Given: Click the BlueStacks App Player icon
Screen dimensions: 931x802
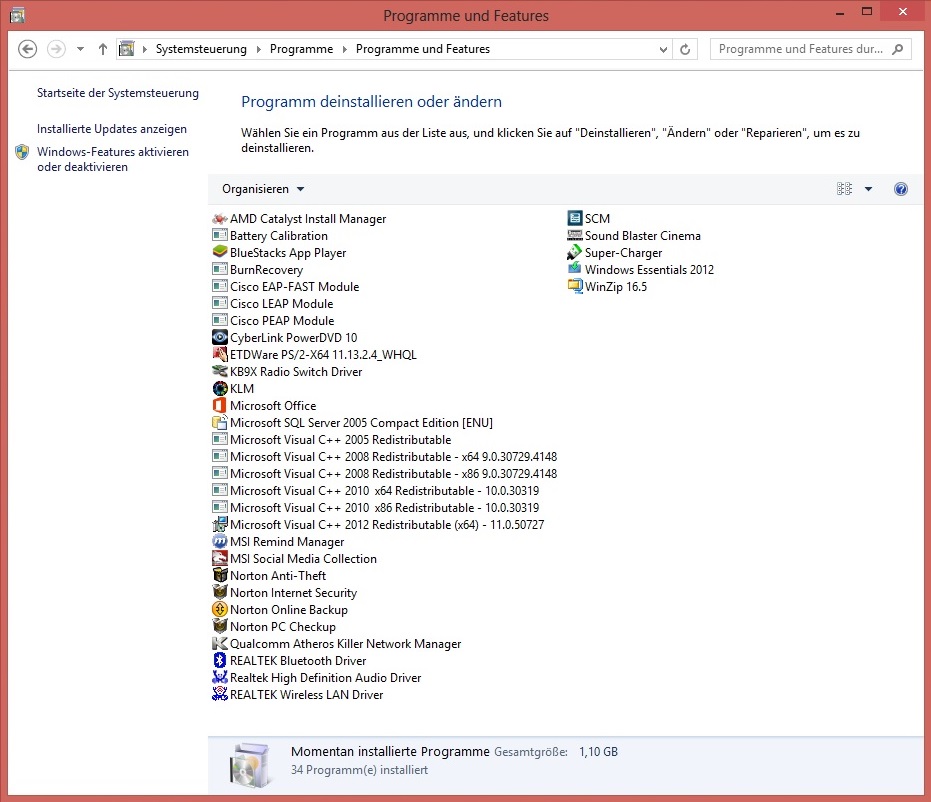Looking at the screenshot, I should click(220, 252).
